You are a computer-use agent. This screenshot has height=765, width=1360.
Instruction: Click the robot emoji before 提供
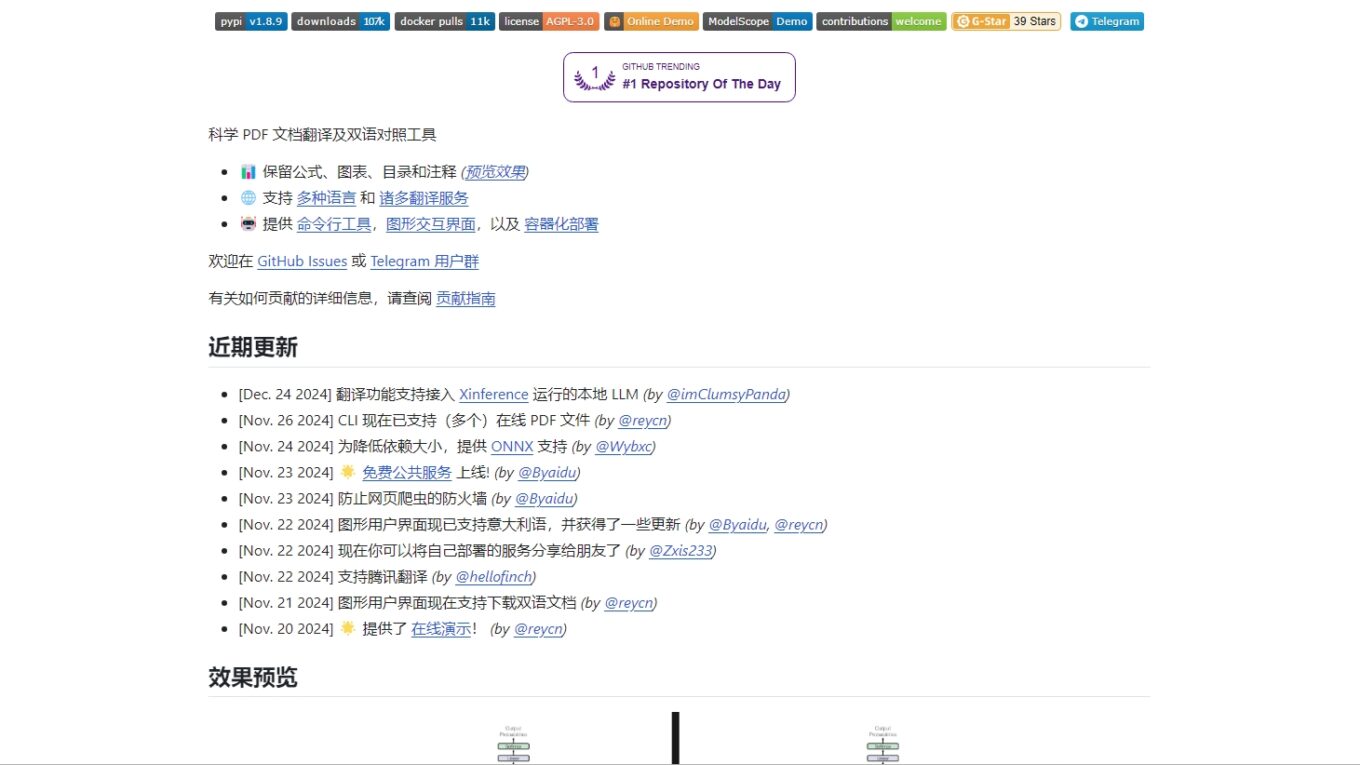(248, 224)
